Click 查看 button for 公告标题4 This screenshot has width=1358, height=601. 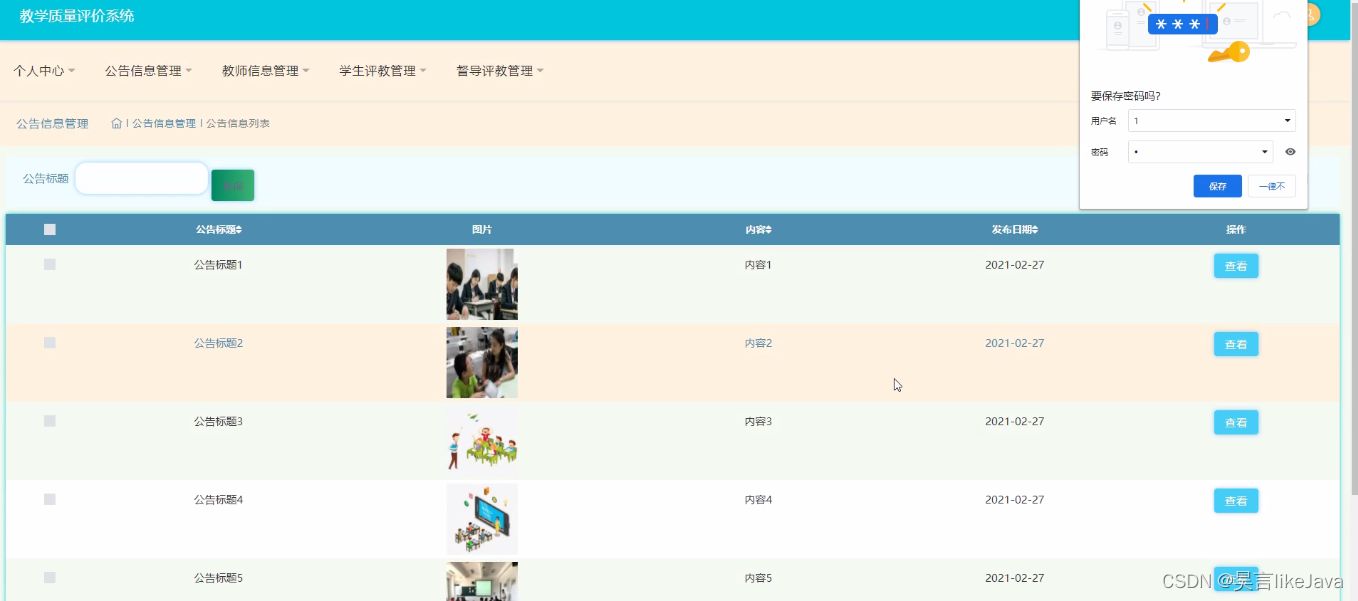point(1236,501)
